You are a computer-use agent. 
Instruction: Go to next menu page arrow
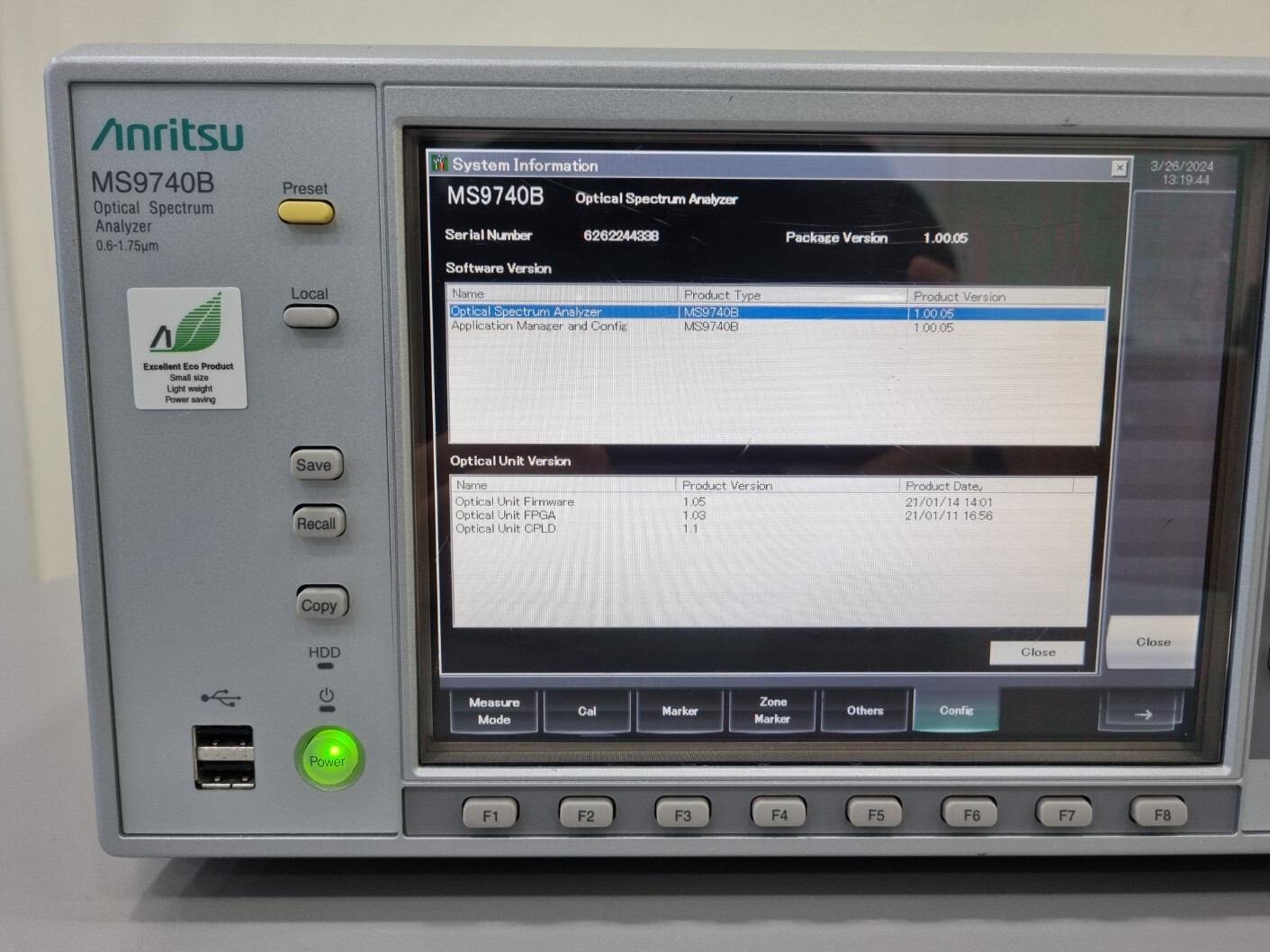1141,713
